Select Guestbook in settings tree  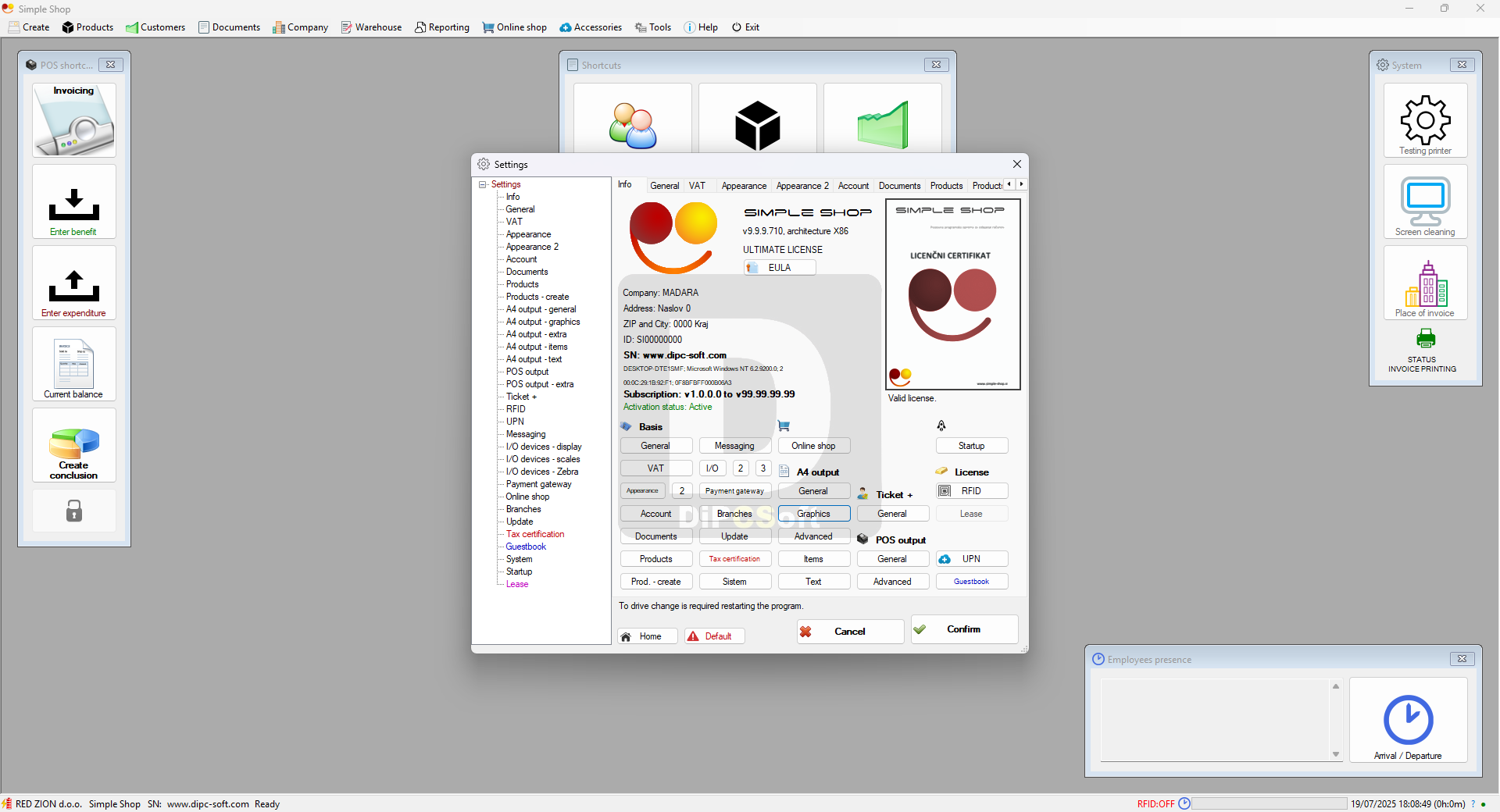click(526, 547)
